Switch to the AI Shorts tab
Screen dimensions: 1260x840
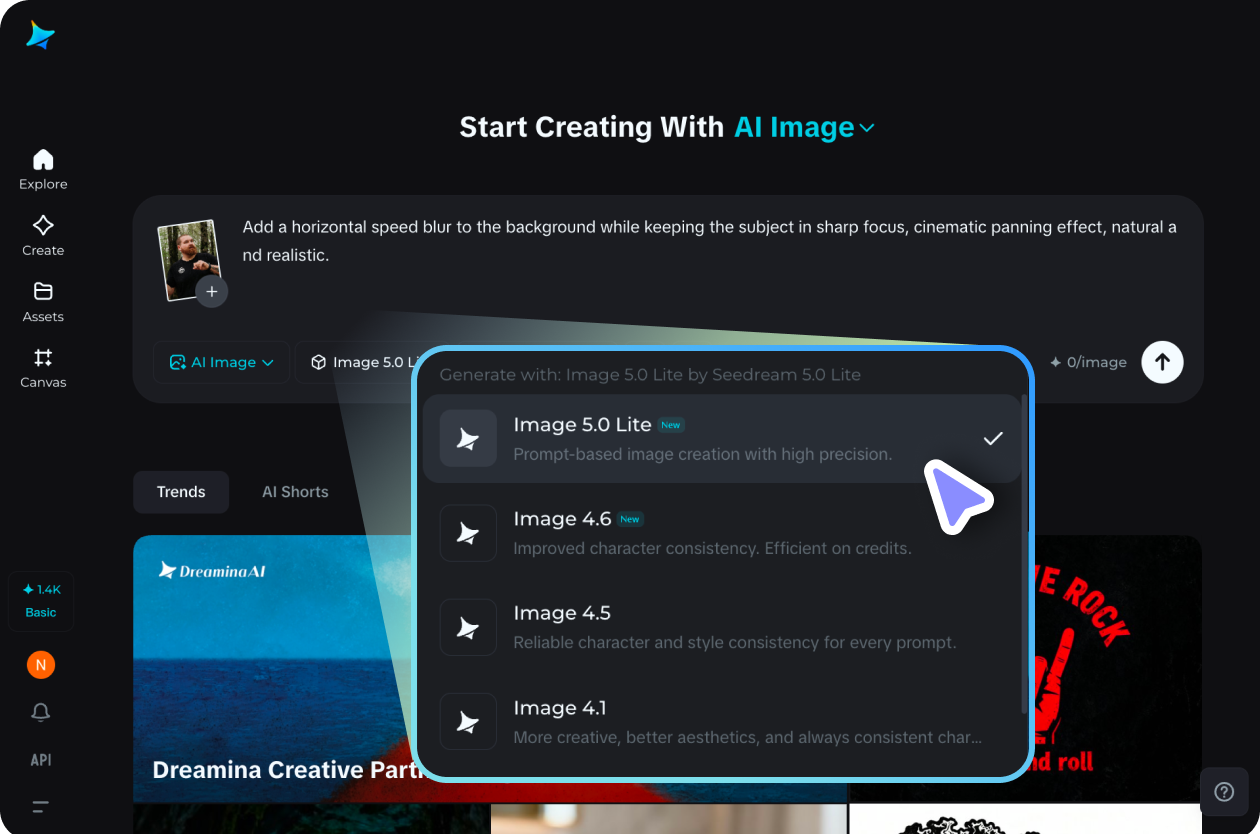[295, 492]
